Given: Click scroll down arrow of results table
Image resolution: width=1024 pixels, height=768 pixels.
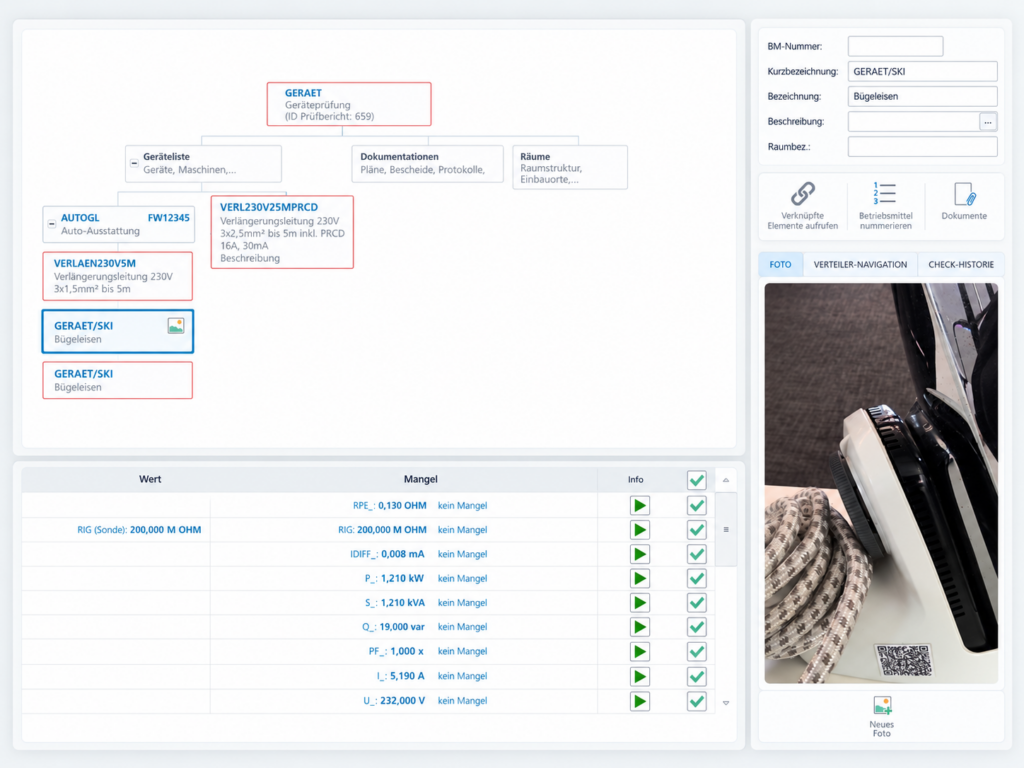Looking at the screenshot, I should click(726, 703).
